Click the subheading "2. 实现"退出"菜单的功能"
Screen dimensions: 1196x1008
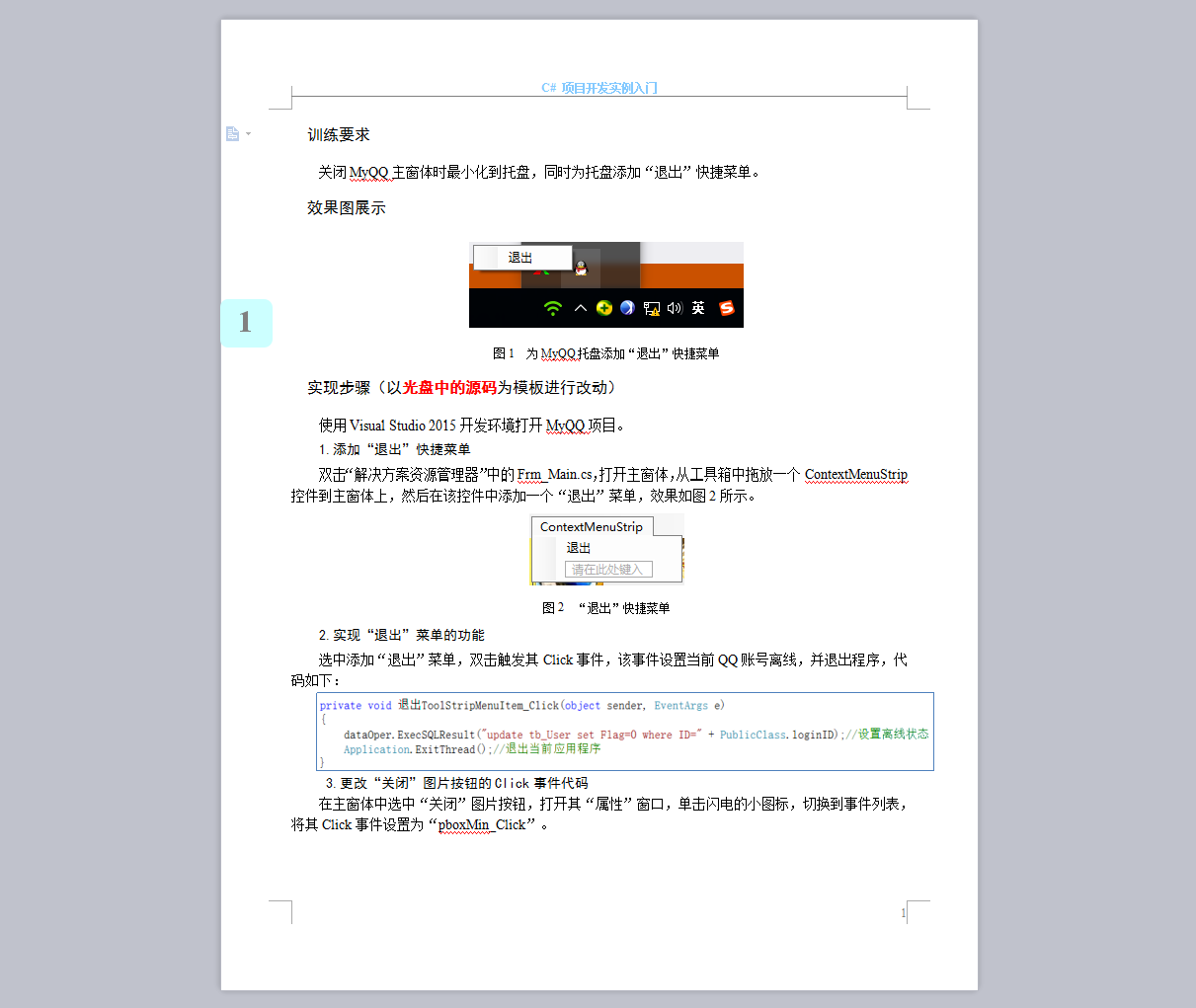402,635
